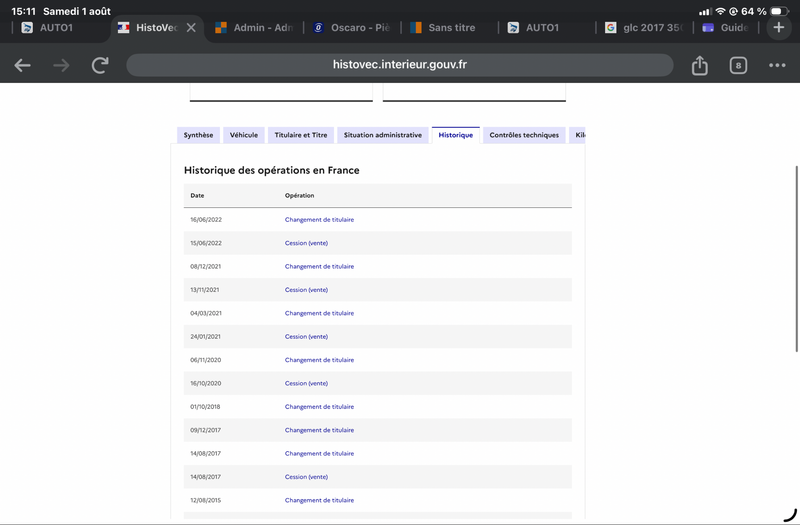The image size is (800, 525).
Task: Open the share sheet icon
Action: (x=699, y=65)
